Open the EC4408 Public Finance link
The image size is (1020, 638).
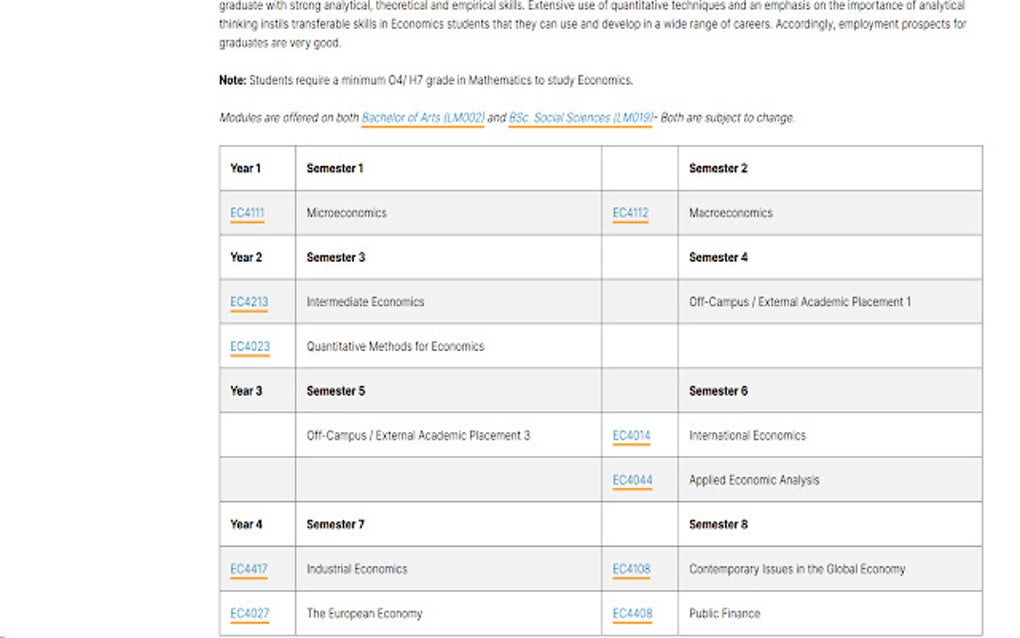pyautogui.click(x=631, y=614)
